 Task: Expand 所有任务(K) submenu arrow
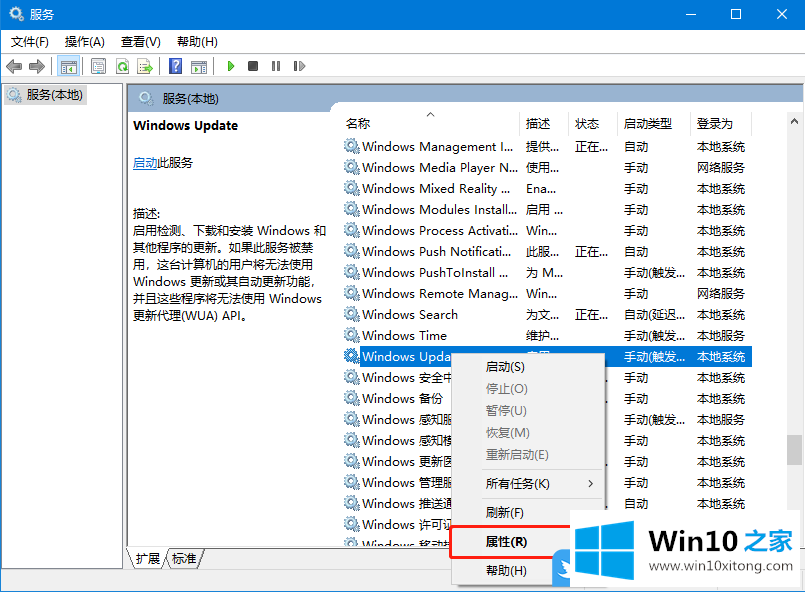[590, 484]
